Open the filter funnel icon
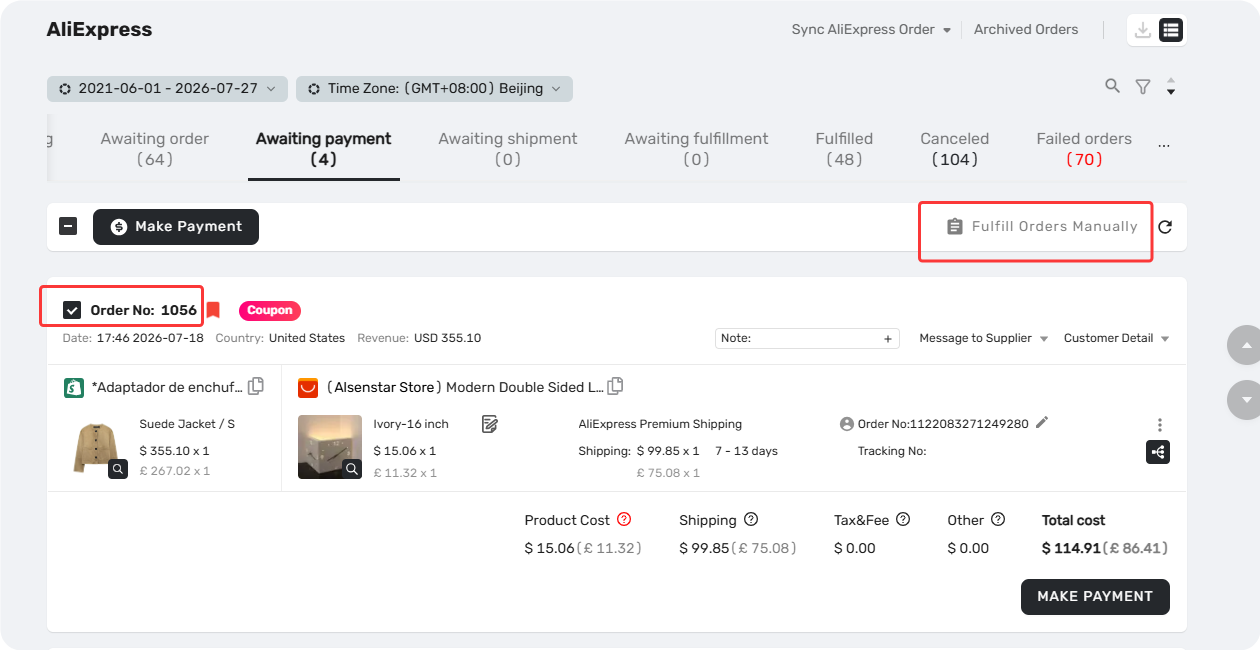Screen dimensions: 1260x650 [x=1143, y=87]
